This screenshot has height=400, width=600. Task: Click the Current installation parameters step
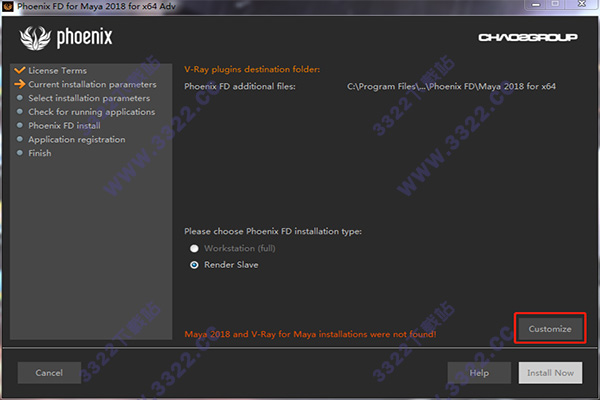pyautogui.click(x=92, y=85)
